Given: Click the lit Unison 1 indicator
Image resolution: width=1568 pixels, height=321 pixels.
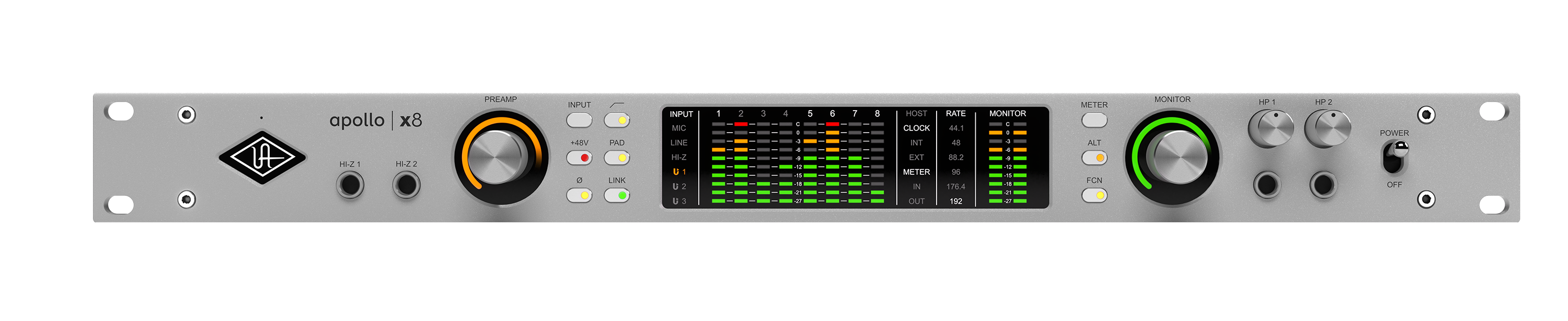Looking at the screenshot, I should coord(679,172).
